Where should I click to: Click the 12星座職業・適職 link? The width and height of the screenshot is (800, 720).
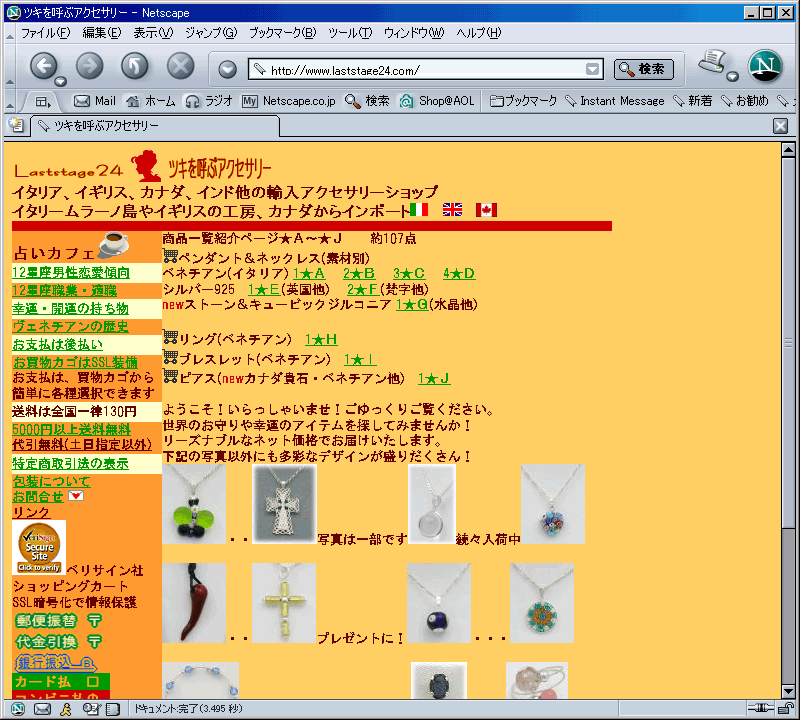tap(65, 291)
